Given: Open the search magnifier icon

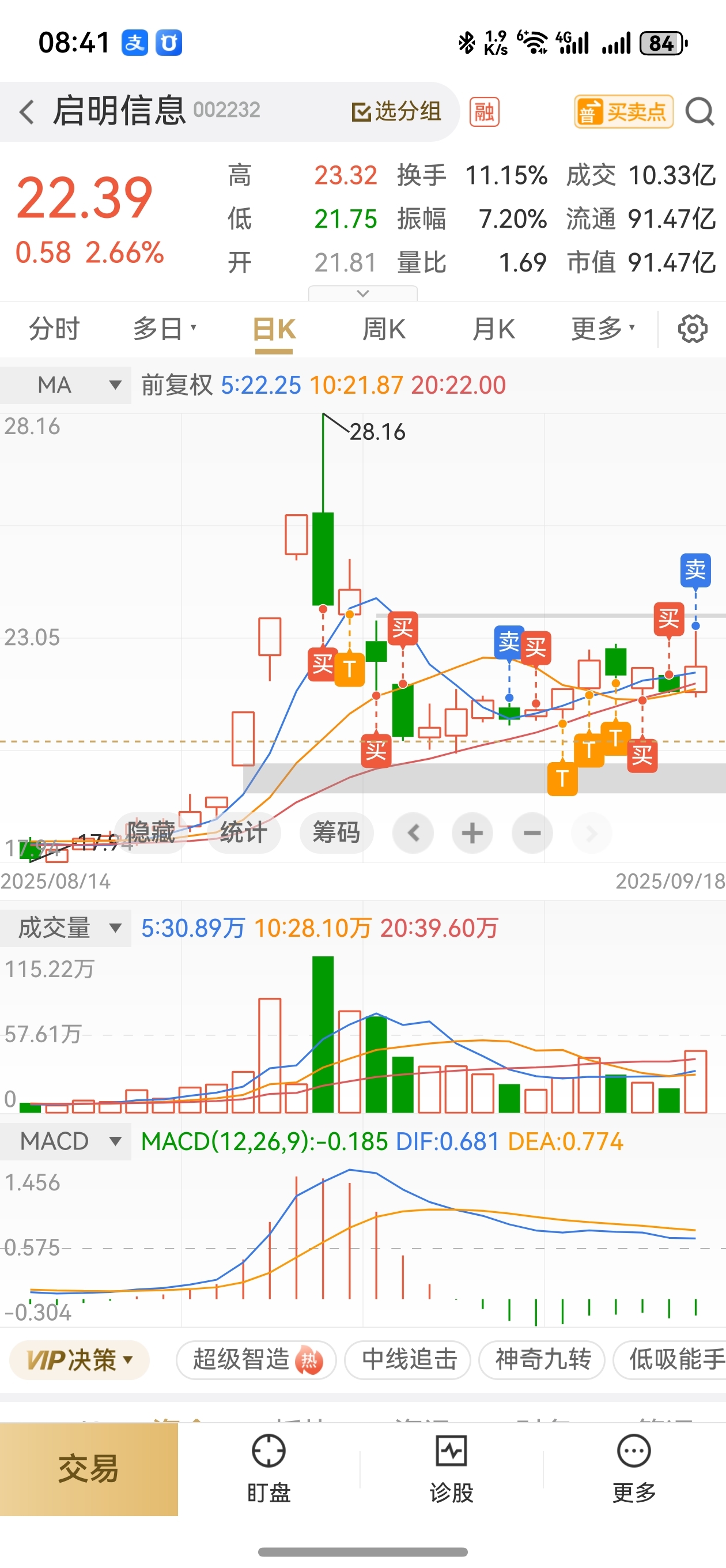Looking at the screenshot, I should 699,112.
